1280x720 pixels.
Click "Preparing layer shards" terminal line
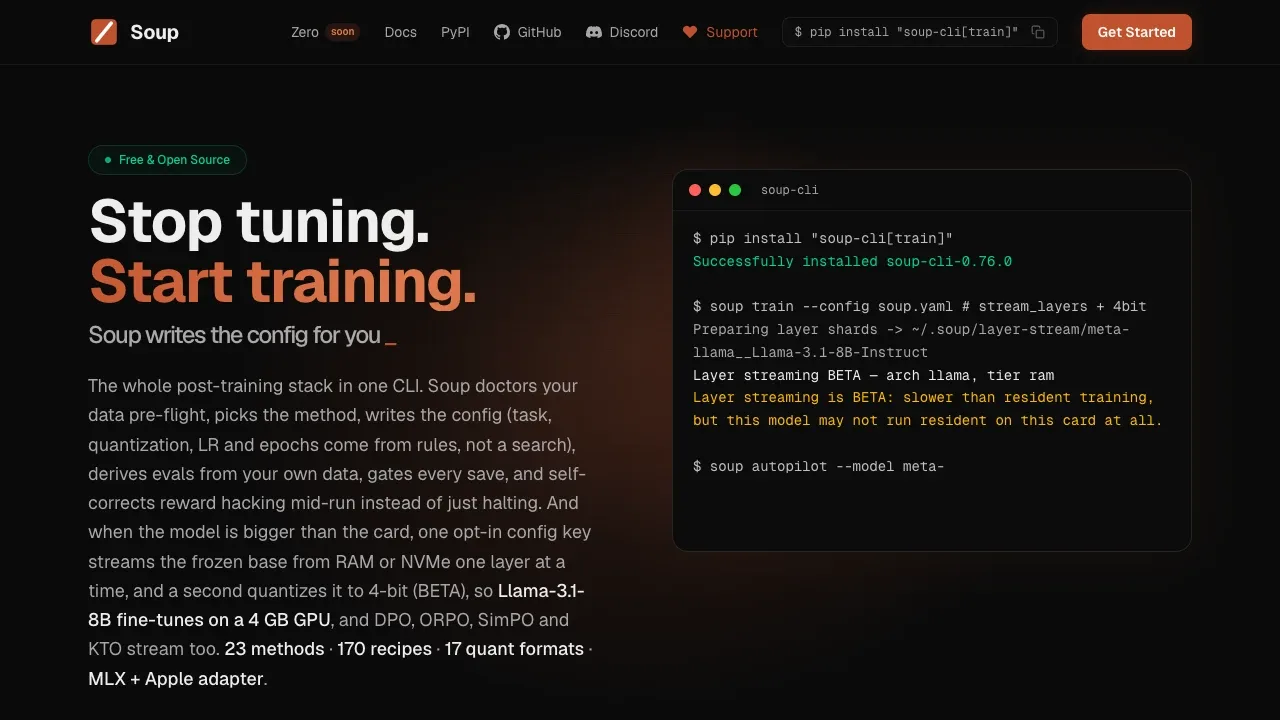(x=911, y=340)
